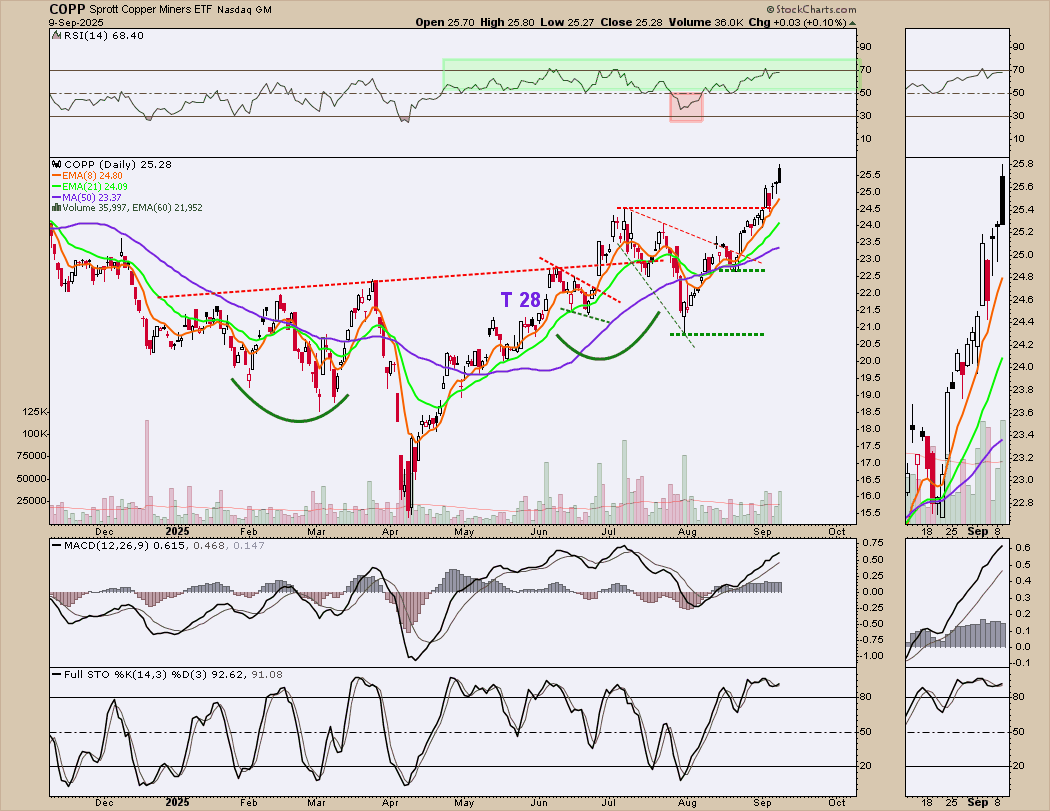Click the 50000 volume axis label

pyautogui.click(x=33, y=478)
